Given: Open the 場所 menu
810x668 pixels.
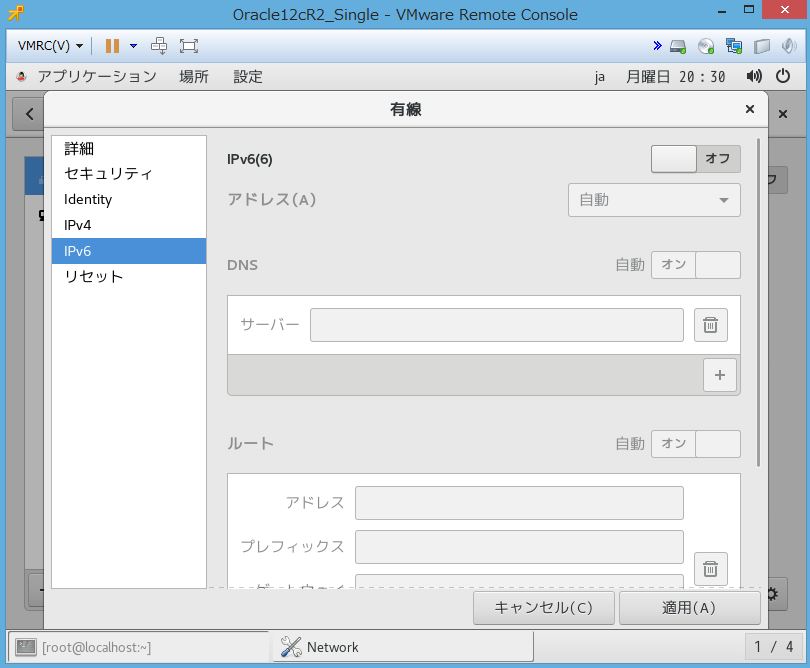Looking at the screenshot, I should (x=194, y=76).
